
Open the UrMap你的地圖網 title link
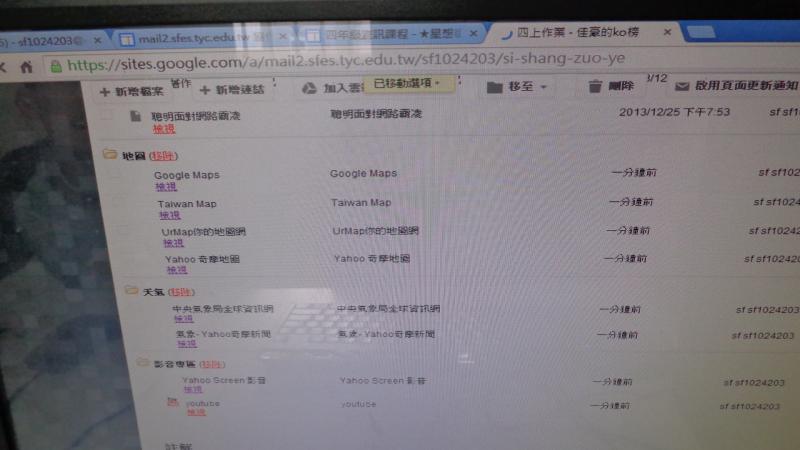coord(204,232)
